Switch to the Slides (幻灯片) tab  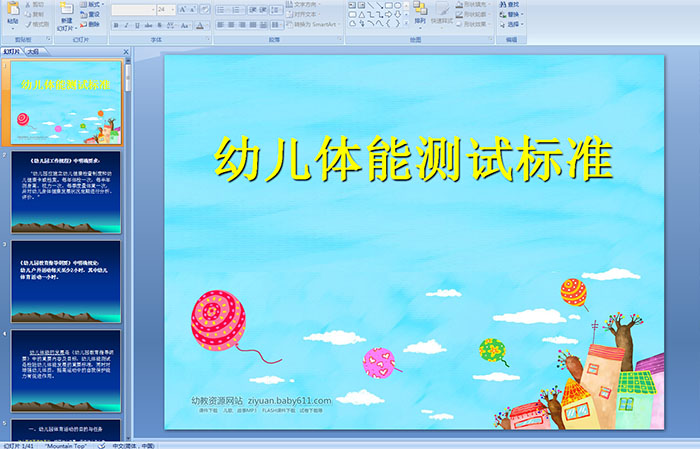[x=12, y=52]
